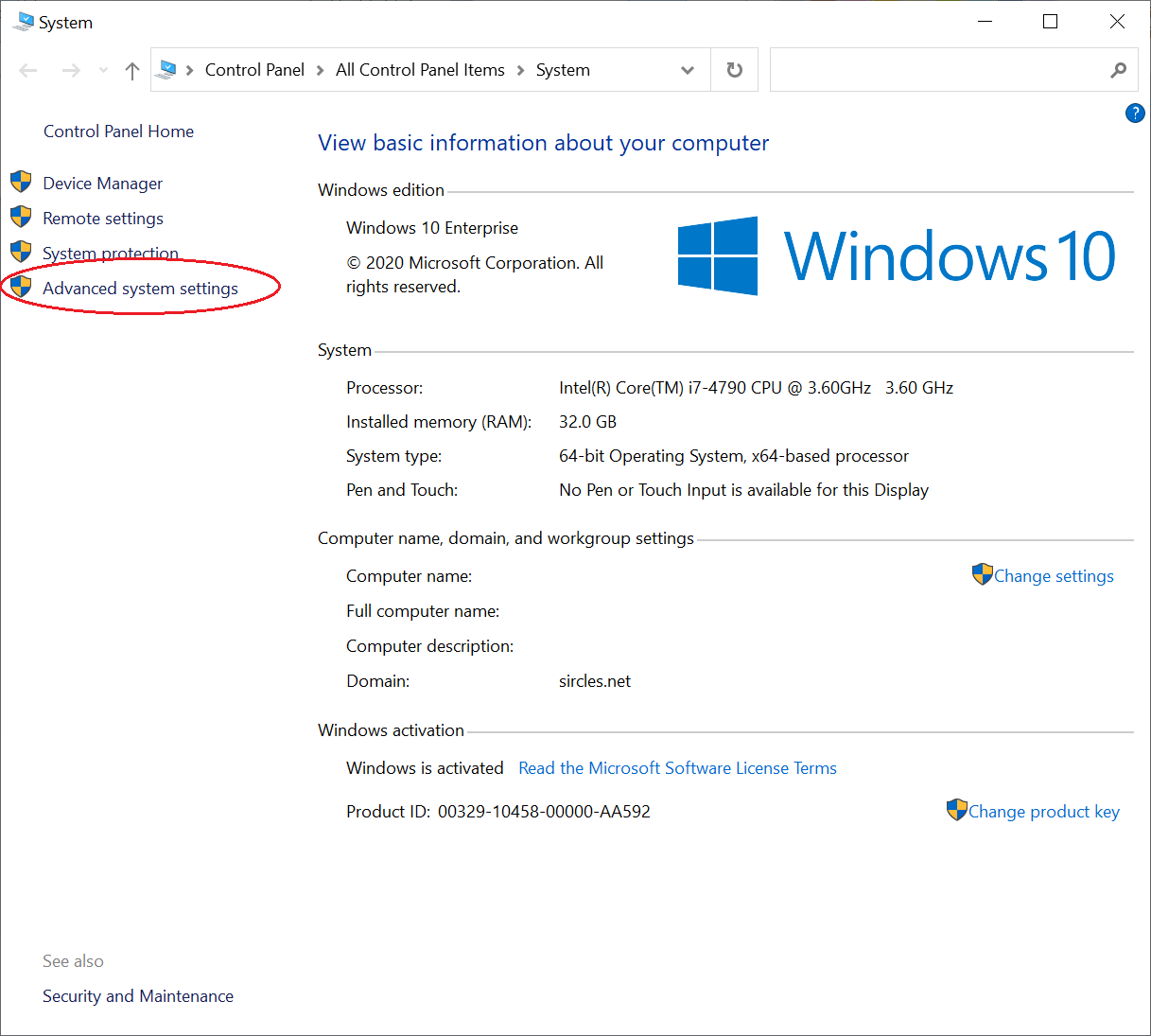The image size is (1151, 1036).
Task: Click the Windows 10 Enterprise edition text
Action: (x=432, y=228)
